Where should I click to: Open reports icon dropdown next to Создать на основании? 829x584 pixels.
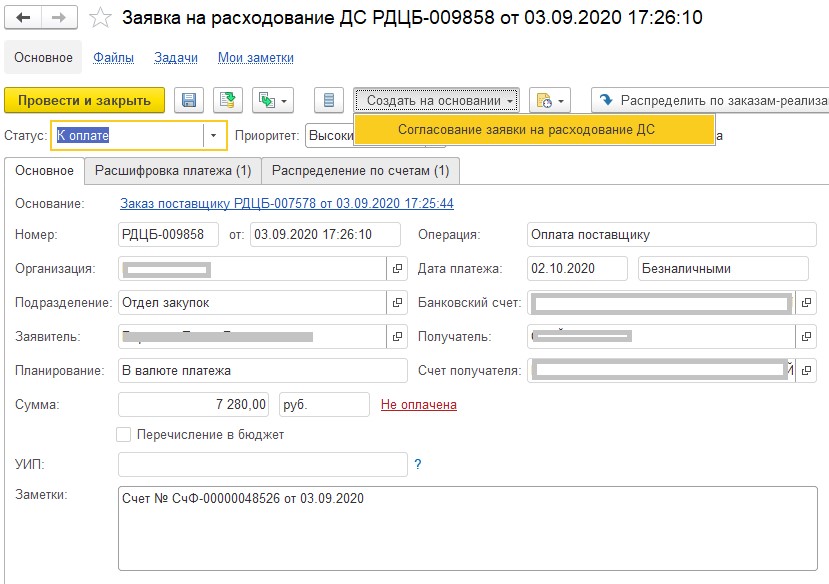point(550,100)
